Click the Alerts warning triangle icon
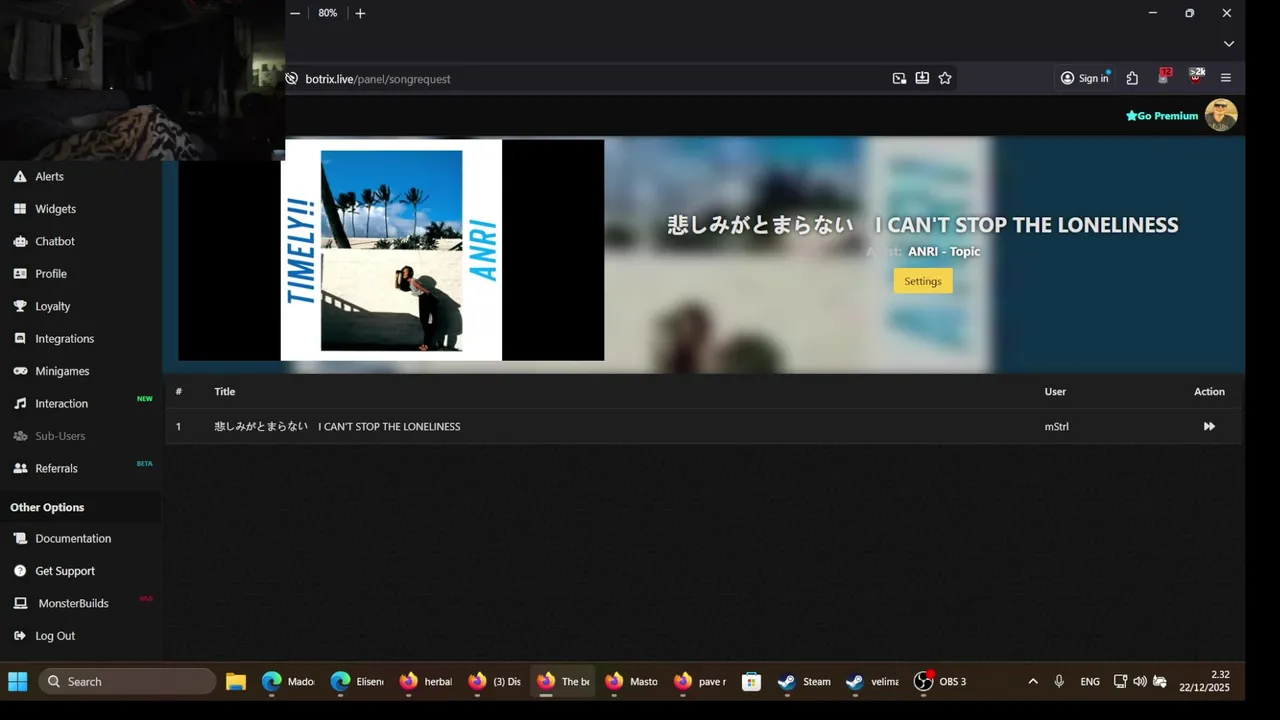The height and width of the screenshot is (720, 1280). [x=20, y=176]
